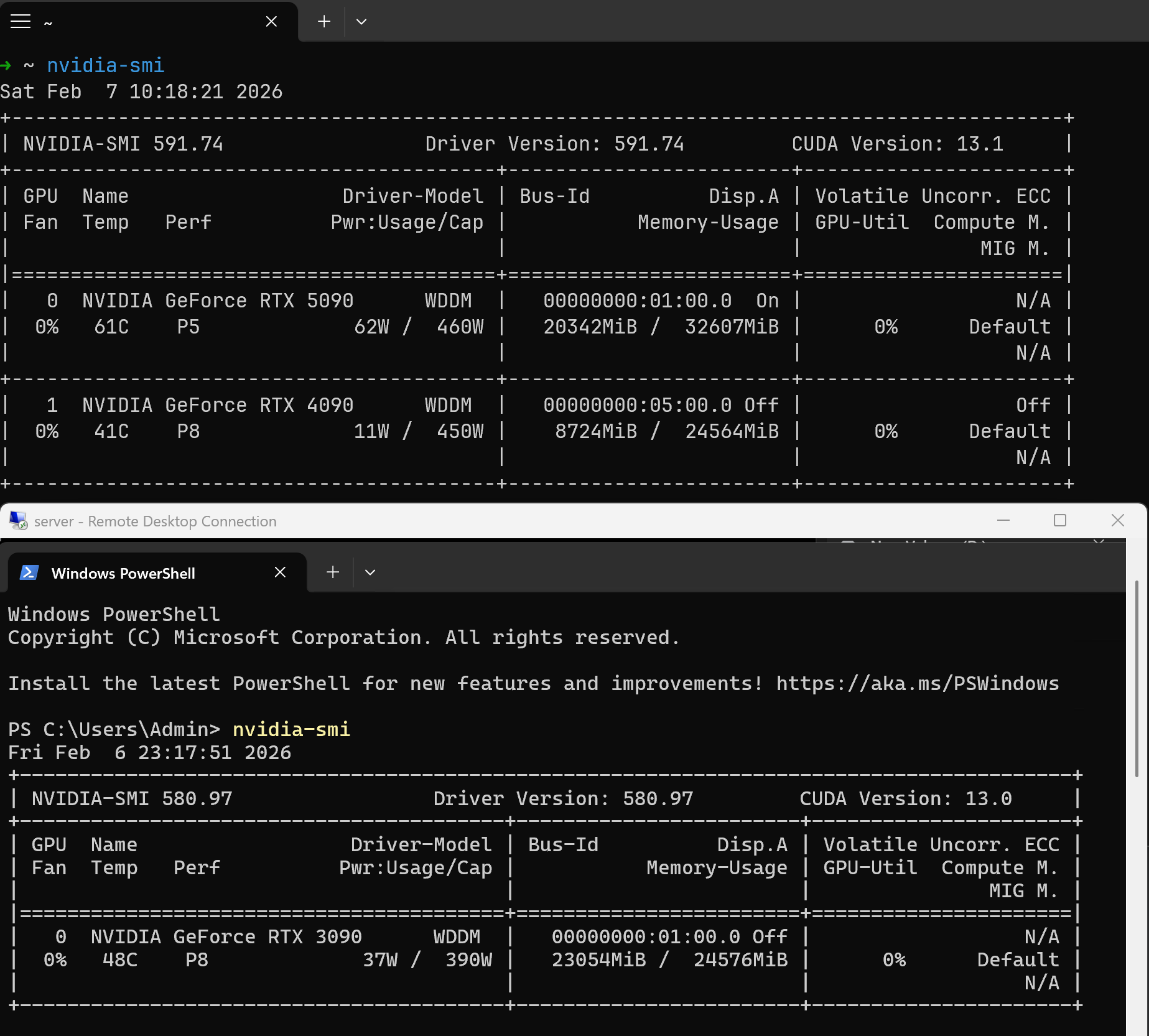The image size is (1149, 1036).
Task: Expand the dropdown chevron beside the "~" tab
Action: coord(361,22)
